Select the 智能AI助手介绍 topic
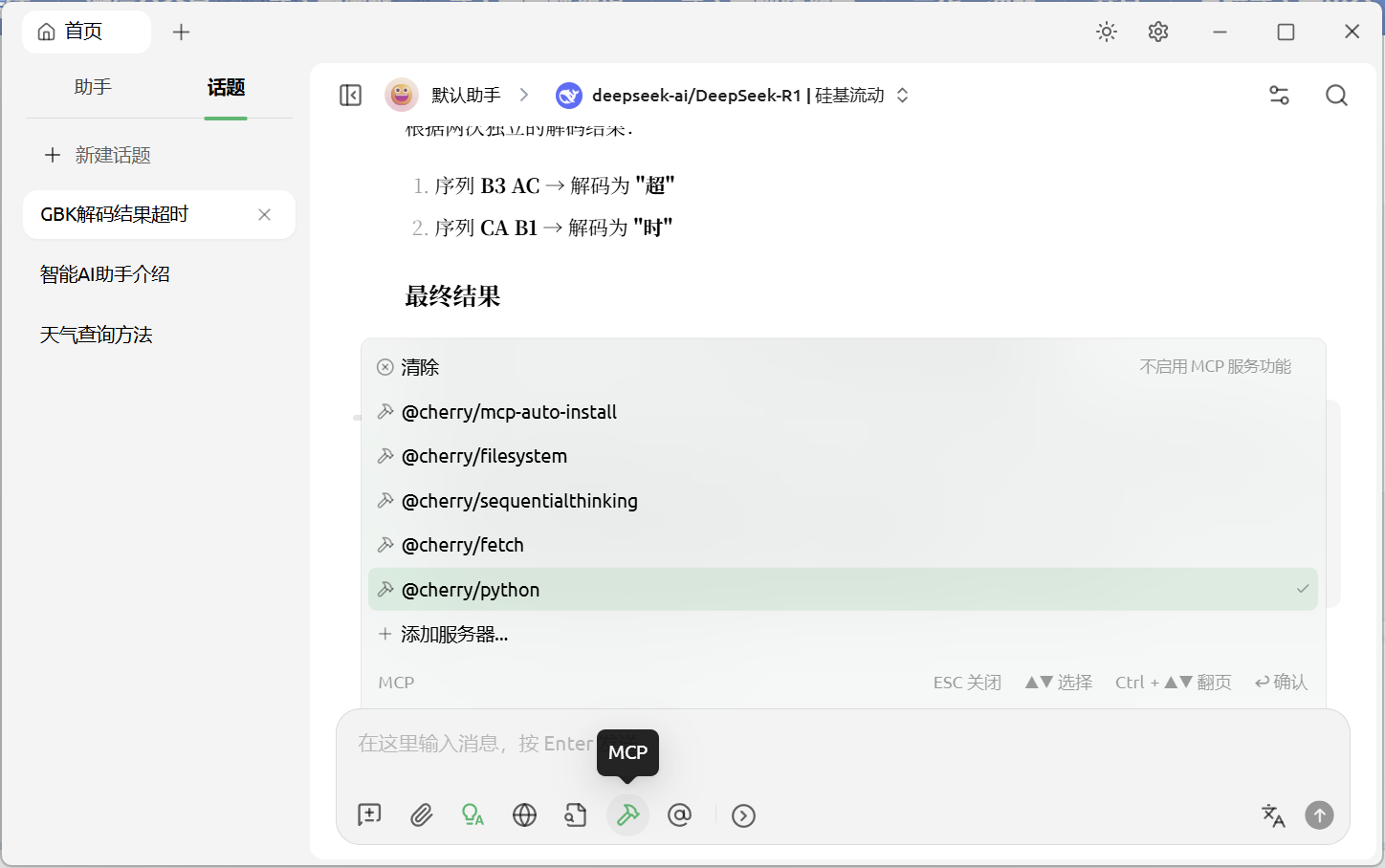The height and width of the screenshot is (868, 1385). [105, 273]
